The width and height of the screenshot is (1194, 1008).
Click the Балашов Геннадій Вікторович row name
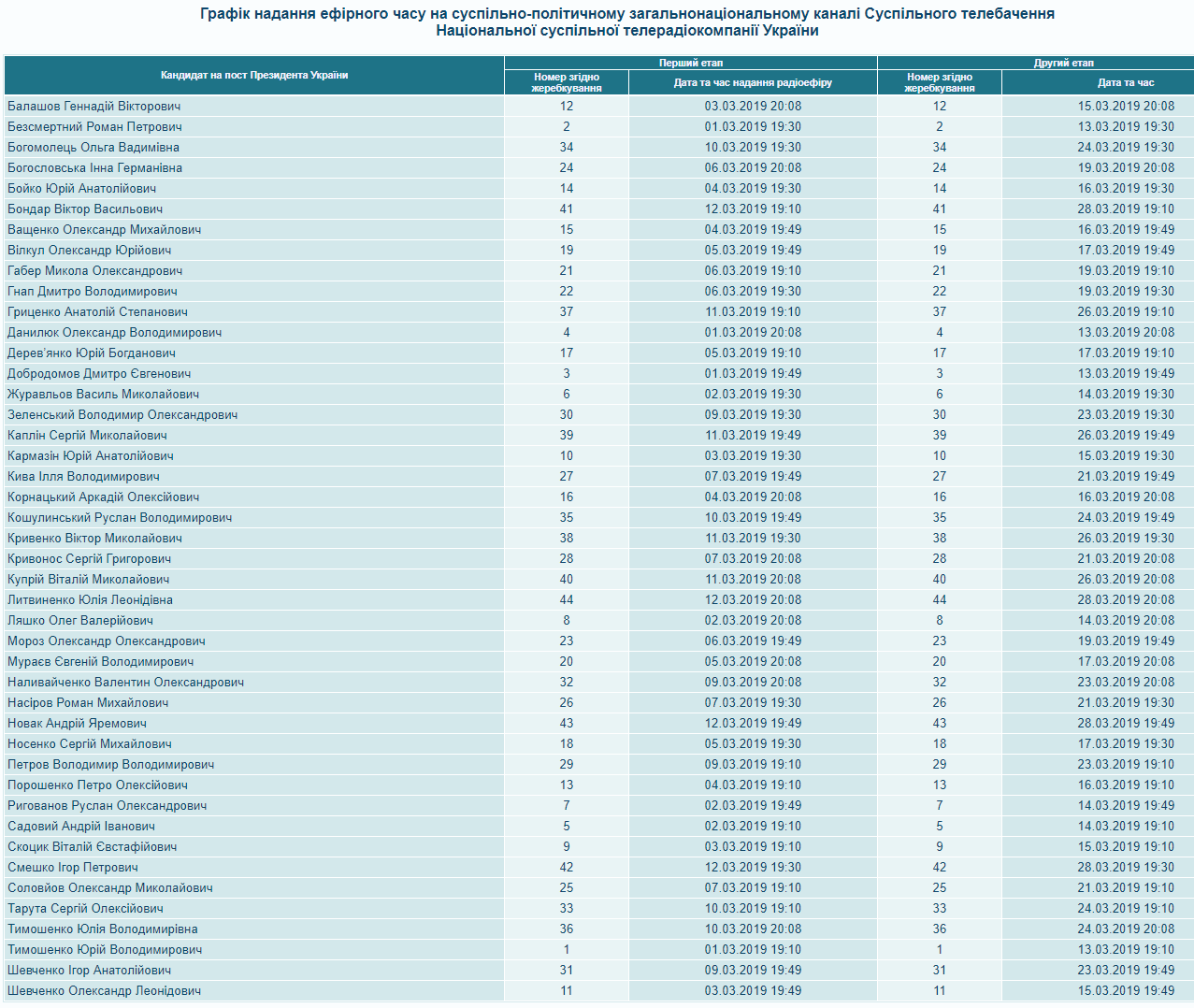point(94,106)
